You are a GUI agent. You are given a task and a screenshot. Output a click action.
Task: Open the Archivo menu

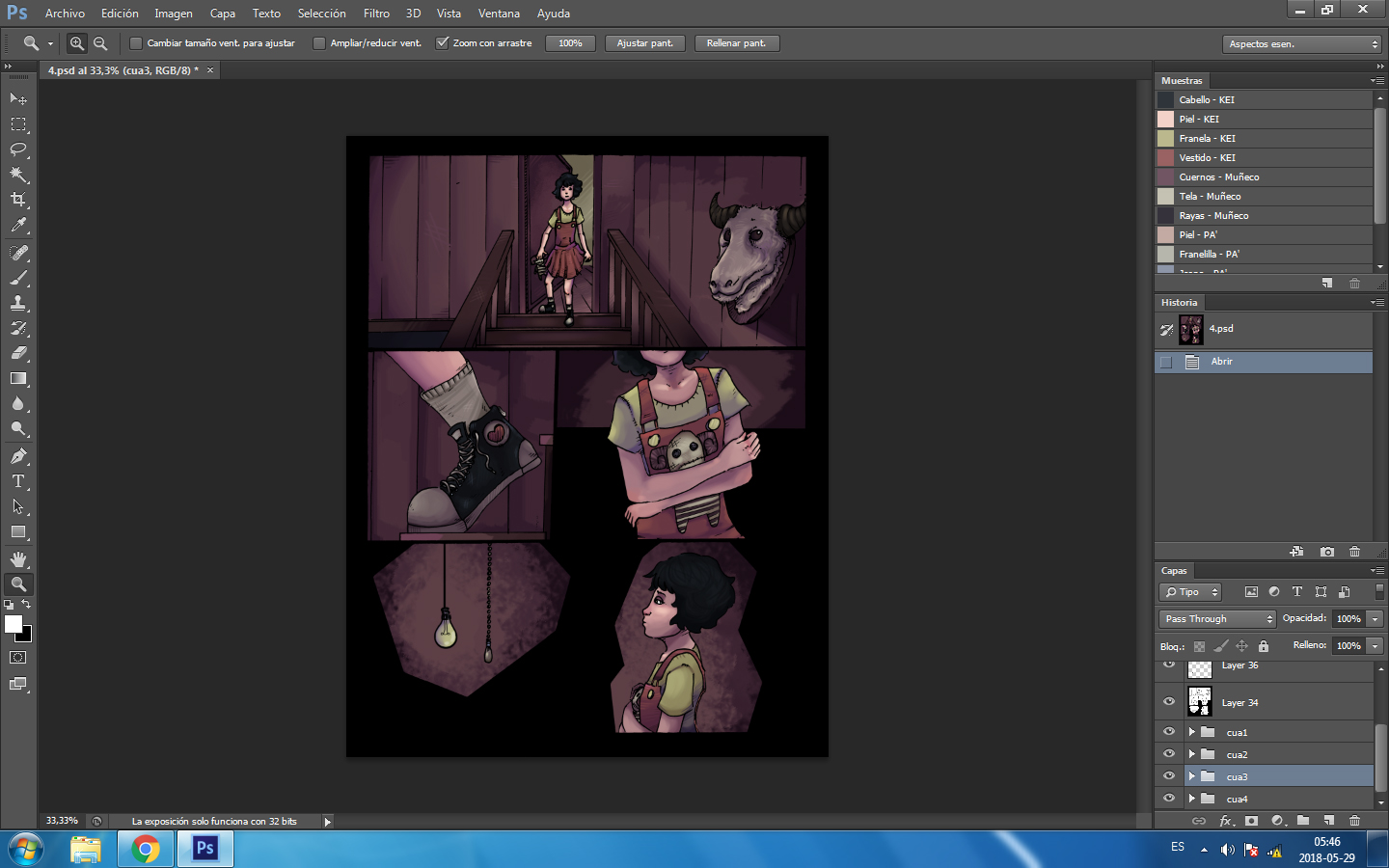point(65,14)
